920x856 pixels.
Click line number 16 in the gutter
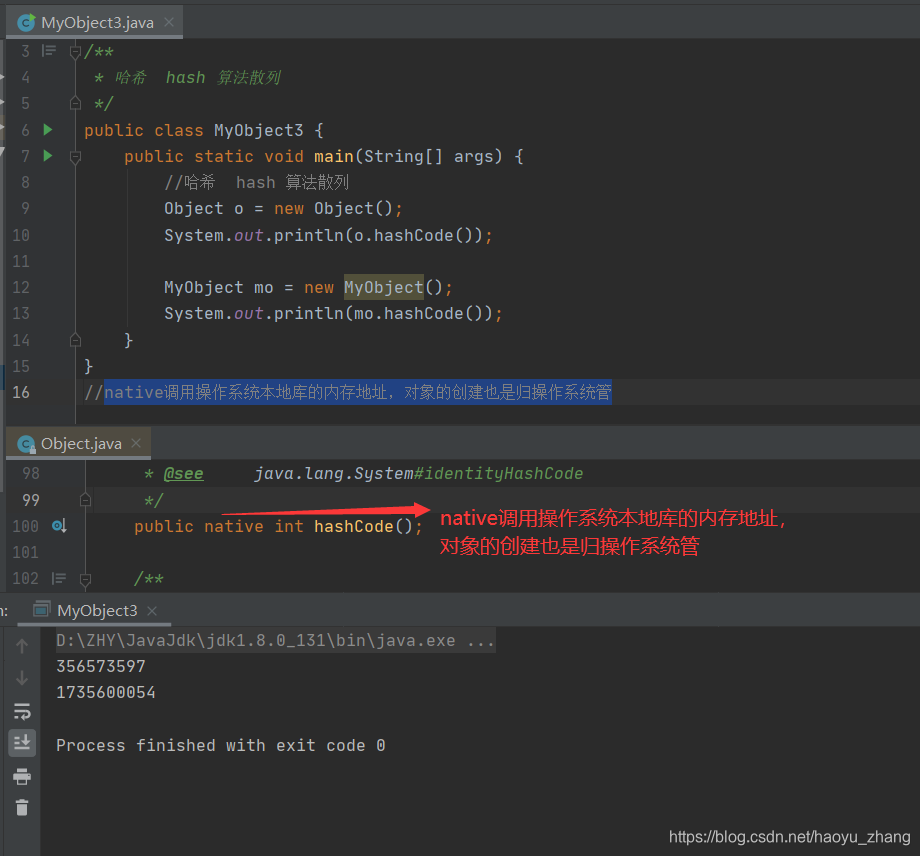pyautogui.click(x=21, y=392)
